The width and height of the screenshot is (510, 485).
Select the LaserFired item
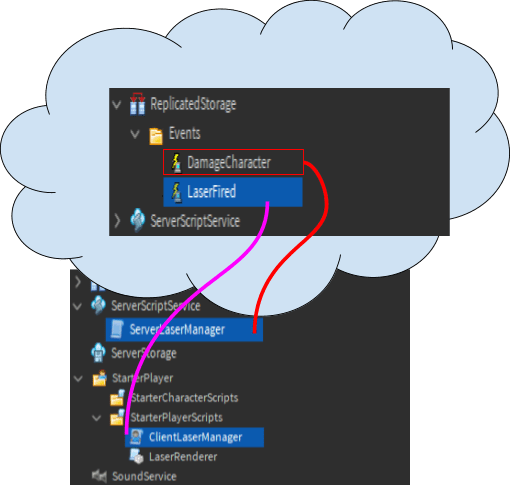[233, 192]
